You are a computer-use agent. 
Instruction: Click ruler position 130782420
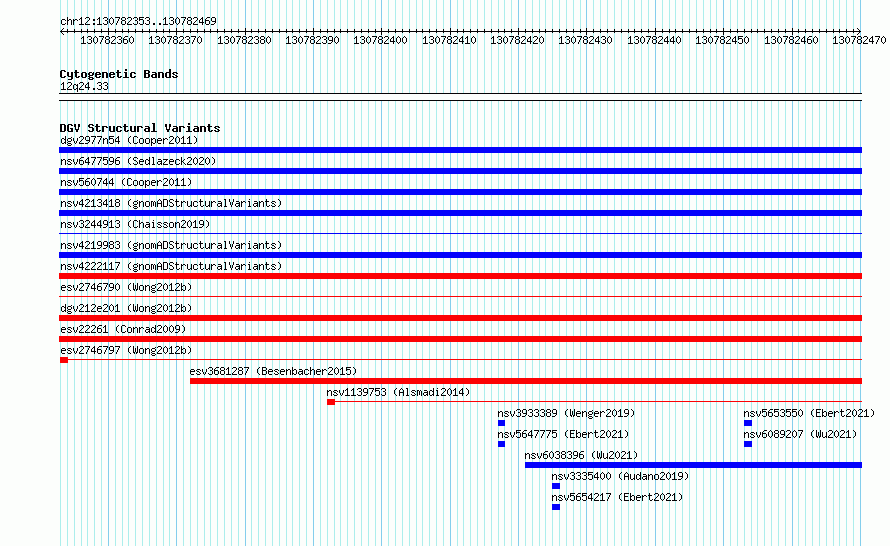coord(517,40)
